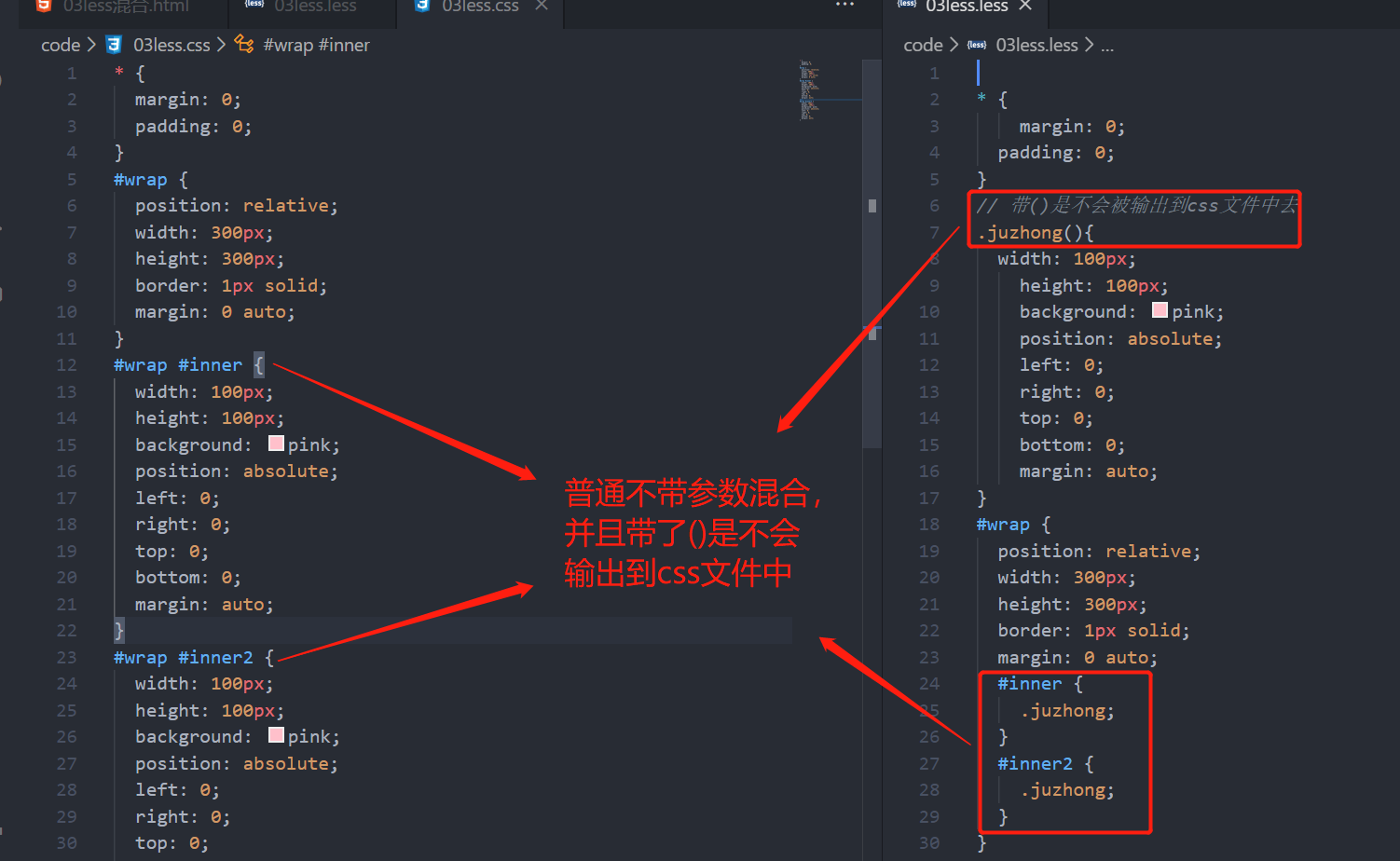The image size is (1400, 861).
Task: Click the 03less.css breadcrumb item
Action: click(172, 44)
